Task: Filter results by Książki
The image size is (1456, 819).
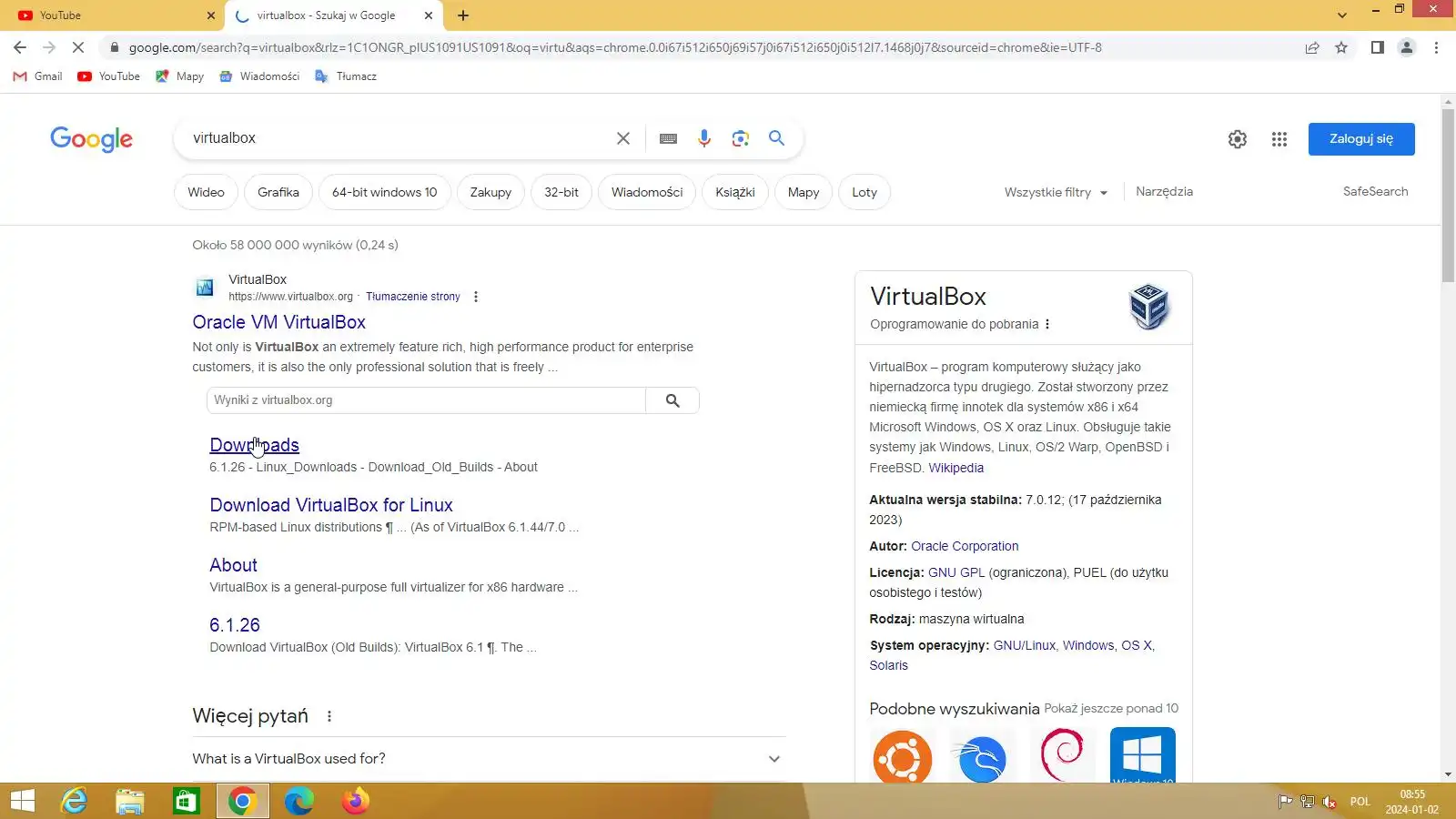Action: pyautogui.click(x=735, y=192)
